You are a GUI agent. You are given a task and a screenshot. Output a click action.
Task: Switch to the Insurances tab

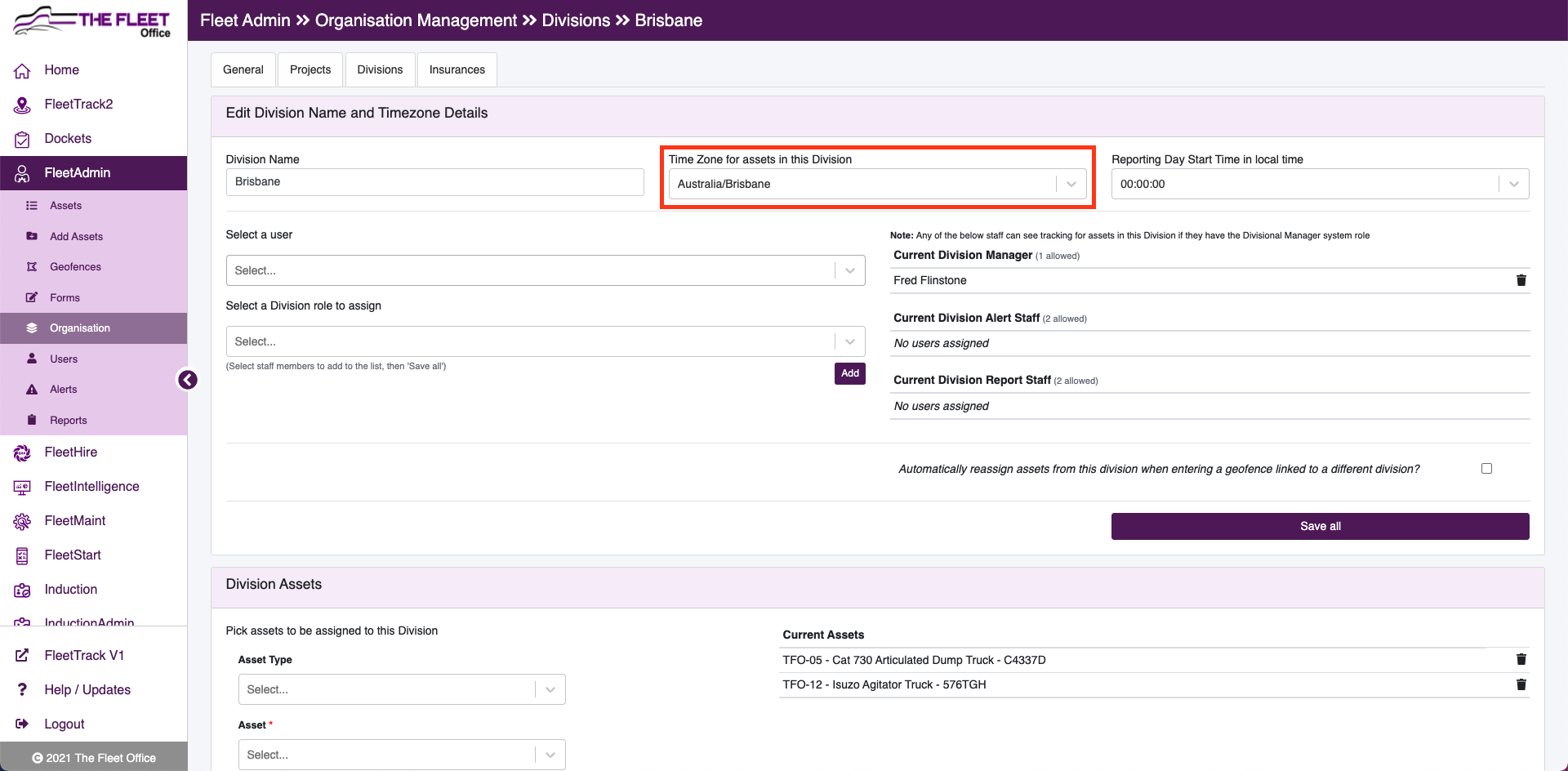tap(457, 69)
